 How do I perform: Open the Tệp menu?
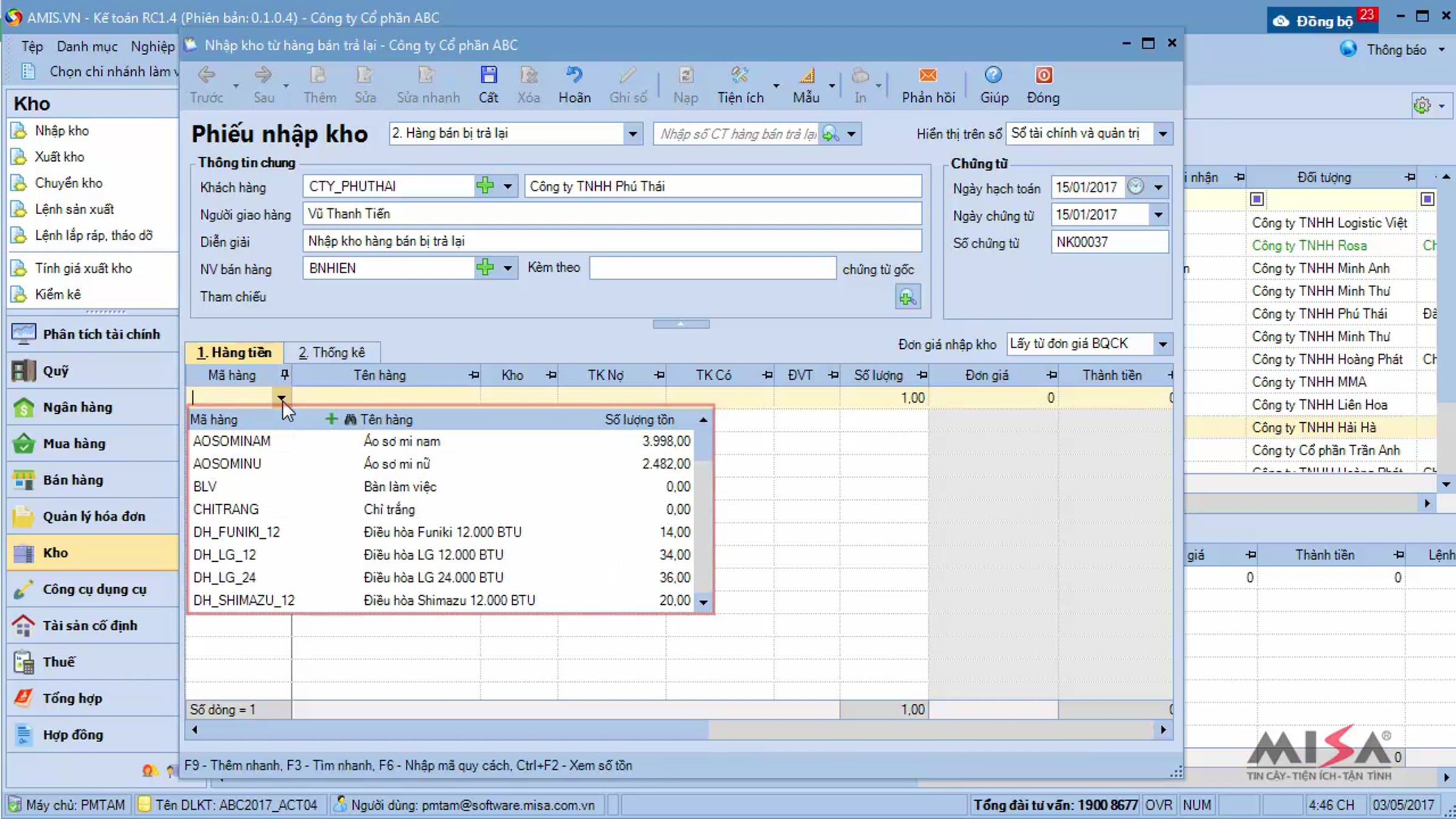pos(32,46)
